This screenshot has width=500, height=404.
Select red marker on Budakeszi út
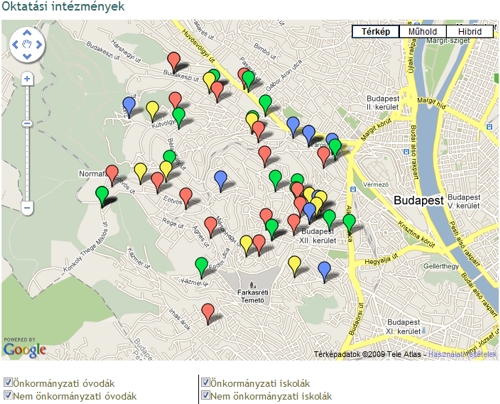tap(174, 60)
